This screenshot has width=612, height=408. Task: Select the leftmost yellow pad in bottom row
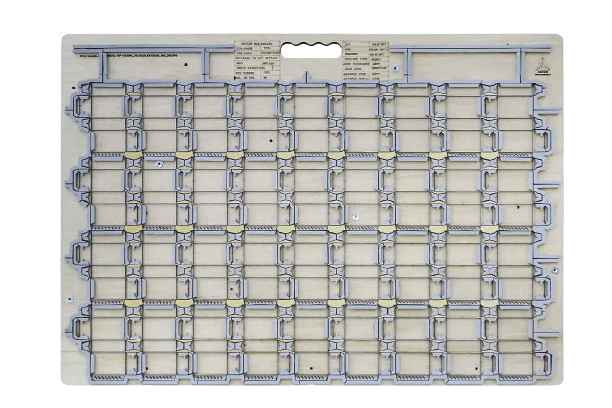click(x=133, y=302)
